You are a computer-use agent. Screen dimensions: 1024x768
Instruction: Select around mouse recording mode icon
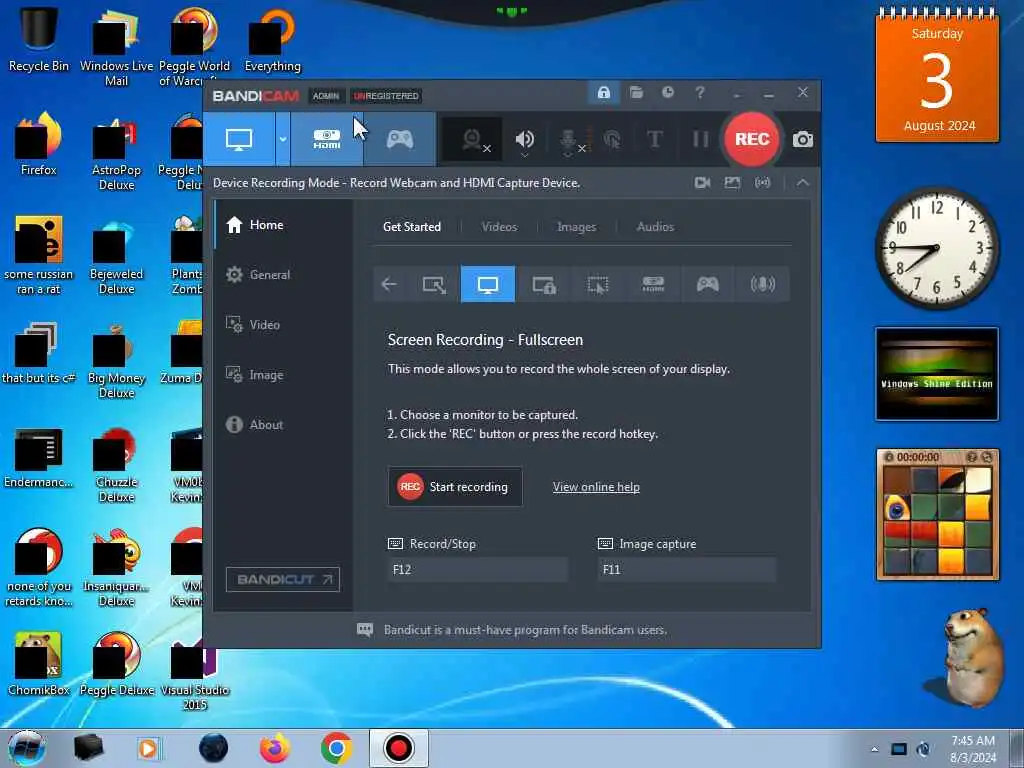click(x=598, y=284)
